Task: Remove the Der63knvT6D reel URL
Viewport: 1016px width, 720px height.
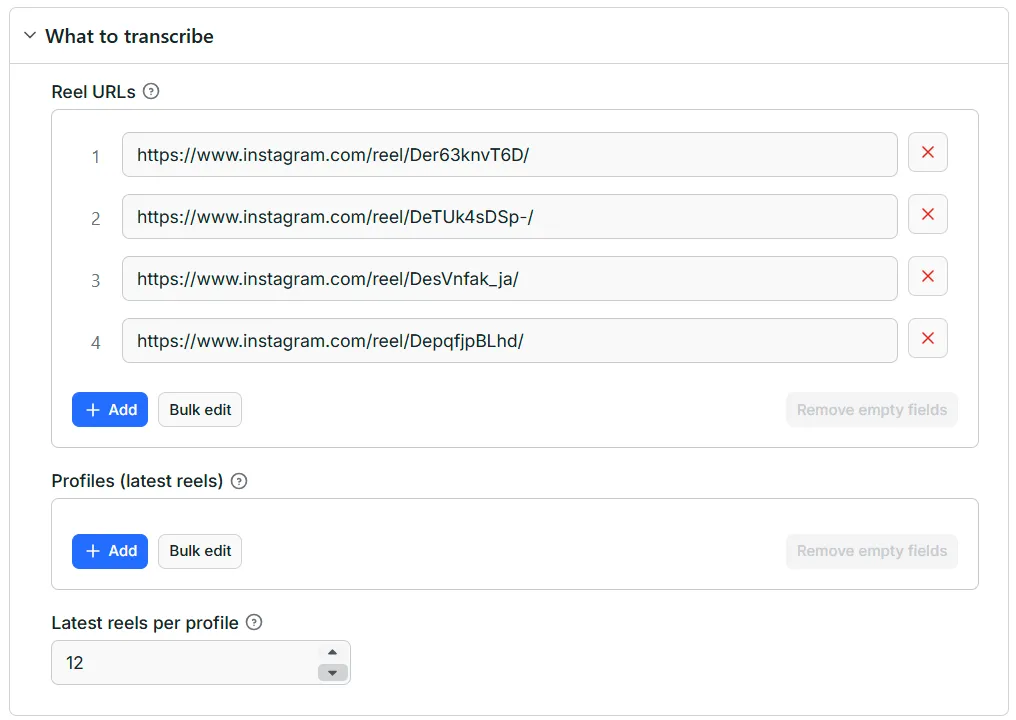Action: coord(927,152)
